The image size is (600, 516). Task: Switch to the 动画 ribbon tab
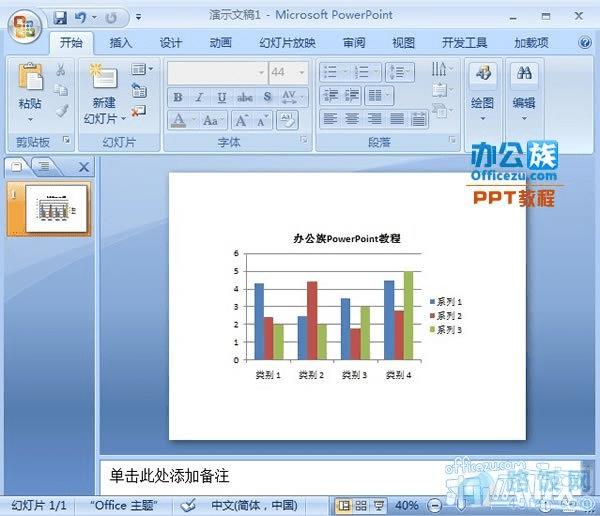click(220, 42)
